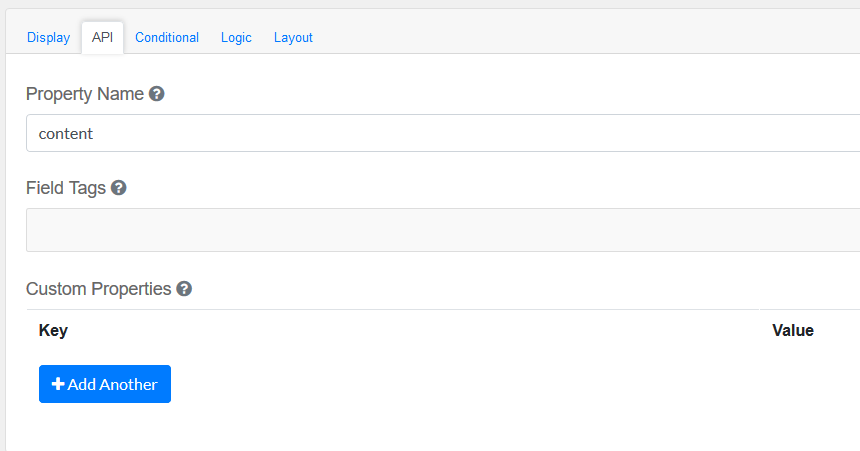Click the Field Tags label text
The width and height of the screenshot is (860, 451).
coord(66,188)
